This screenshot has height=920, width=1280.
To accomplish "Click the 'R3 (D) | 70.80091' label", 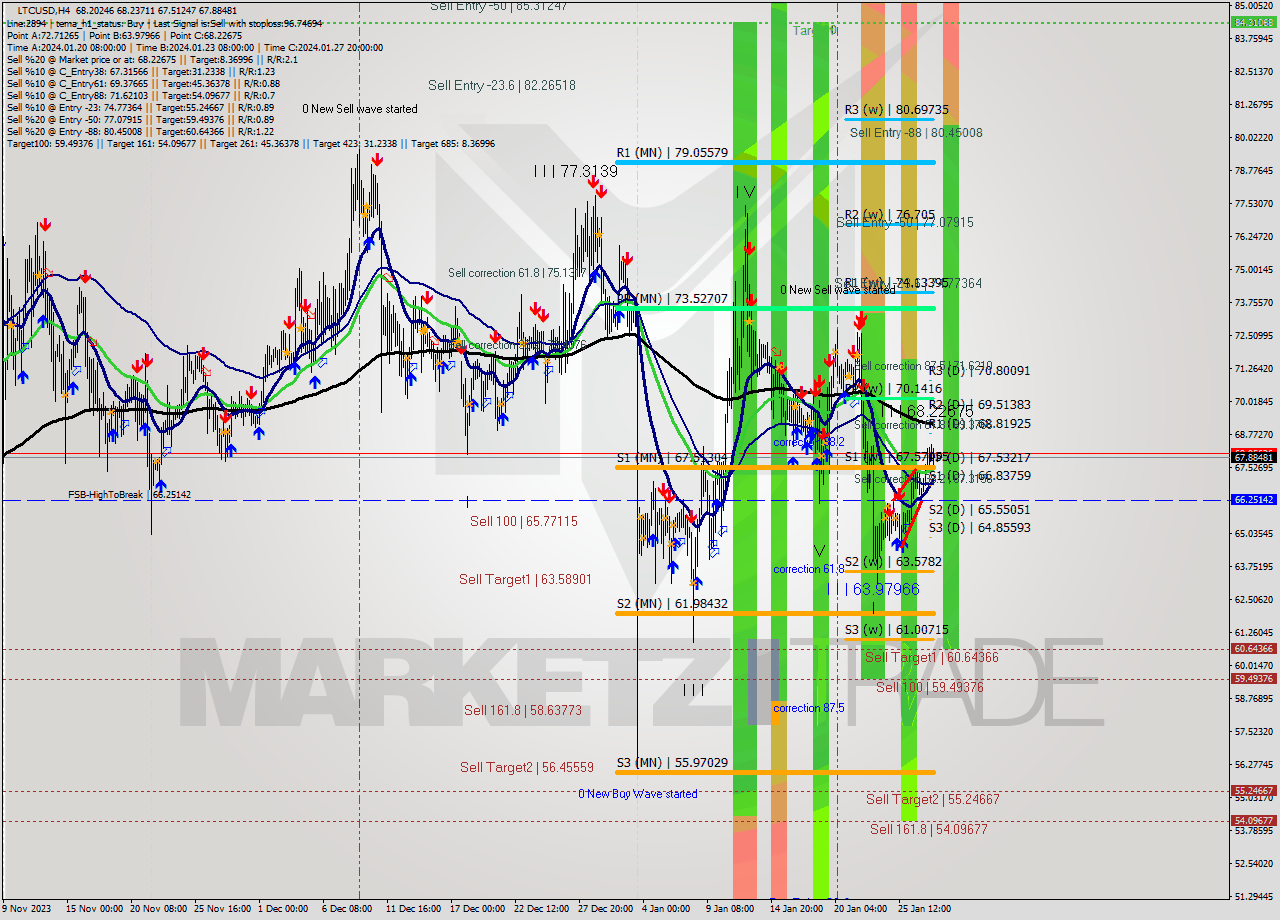I will tap(979, 370).
